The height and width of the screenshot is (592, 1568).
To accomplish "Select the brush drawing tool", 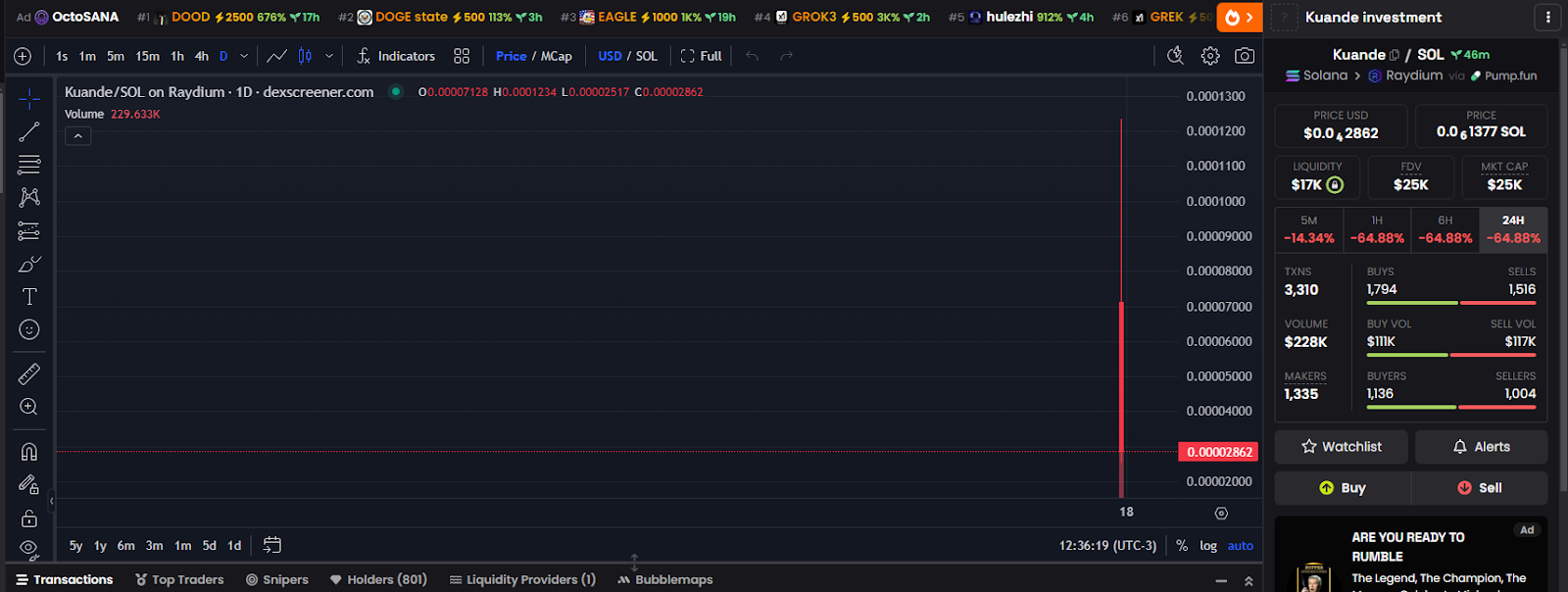I will (29, 265).
